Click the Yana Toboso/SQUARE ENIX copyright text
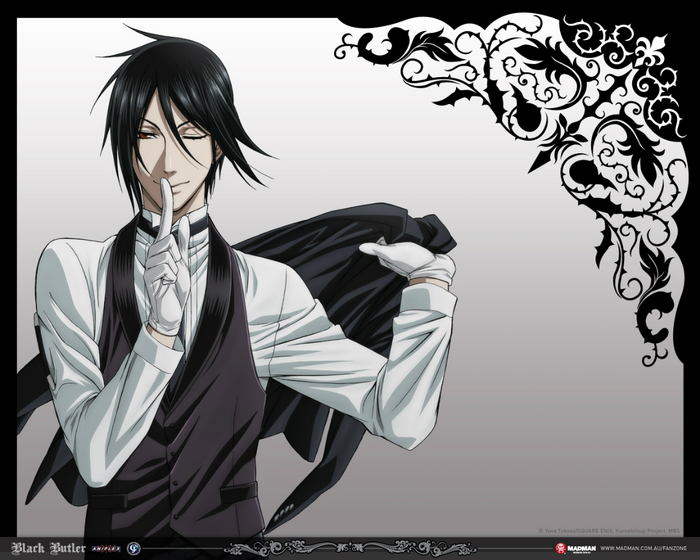The image size is (700, 560). pyautogui.click(x=609, y=531)
